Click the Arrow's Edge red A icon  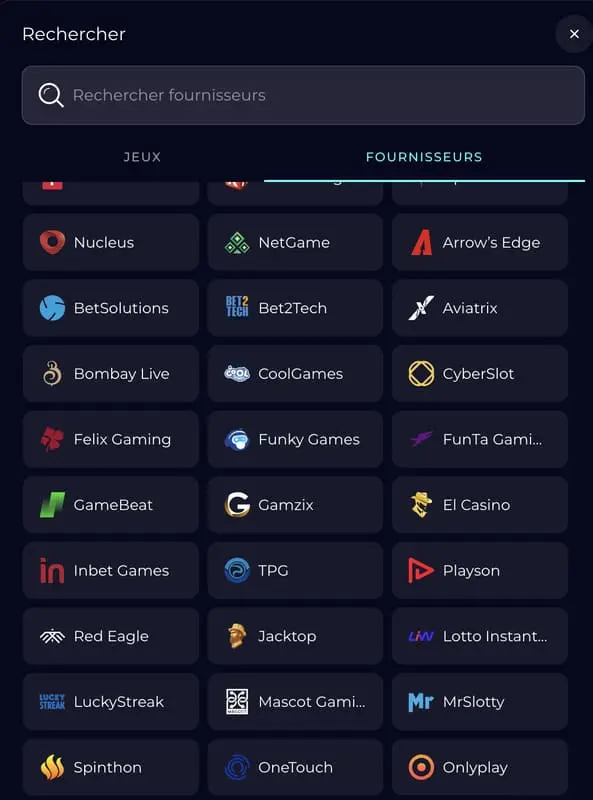coord(422,242)
